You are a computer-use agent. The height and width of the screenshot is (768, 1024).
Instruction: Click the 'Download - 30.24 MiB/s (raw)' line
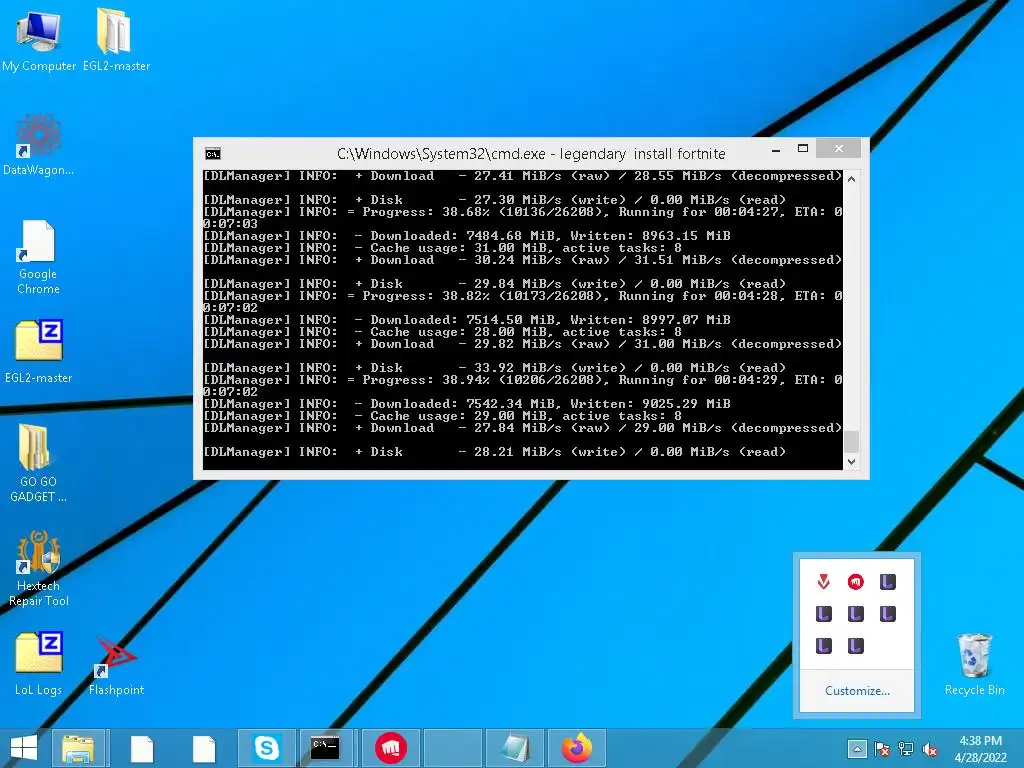coord(522,260)
